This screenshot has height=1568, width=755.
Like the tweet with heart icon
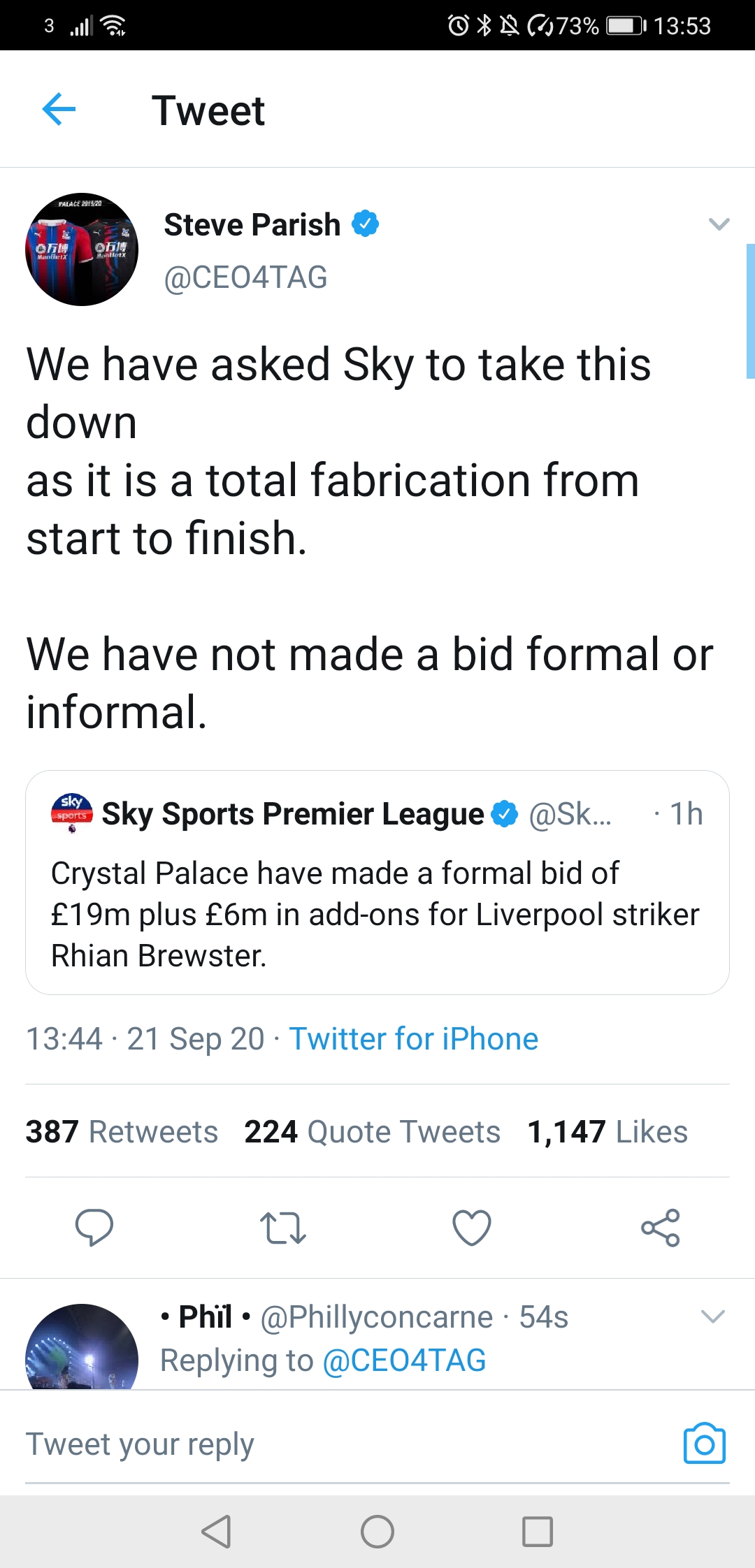[472, 1228]
